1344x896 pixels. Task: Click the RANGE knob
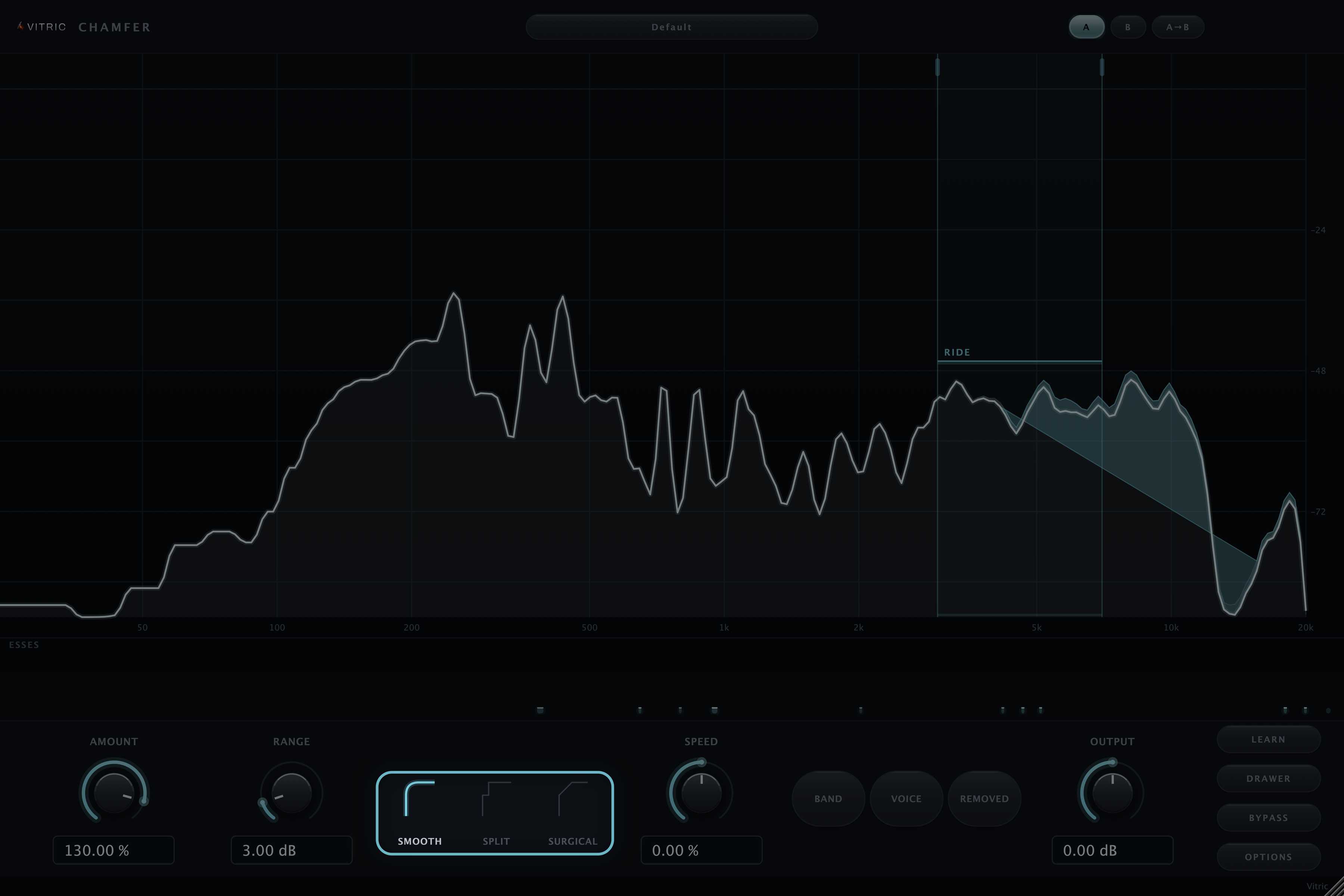click(292, 793)
